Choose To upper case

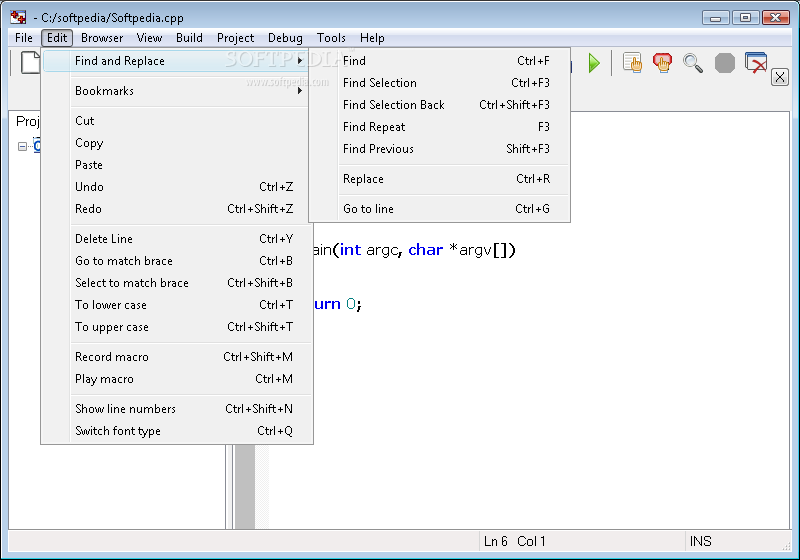(x=176, y=326)
